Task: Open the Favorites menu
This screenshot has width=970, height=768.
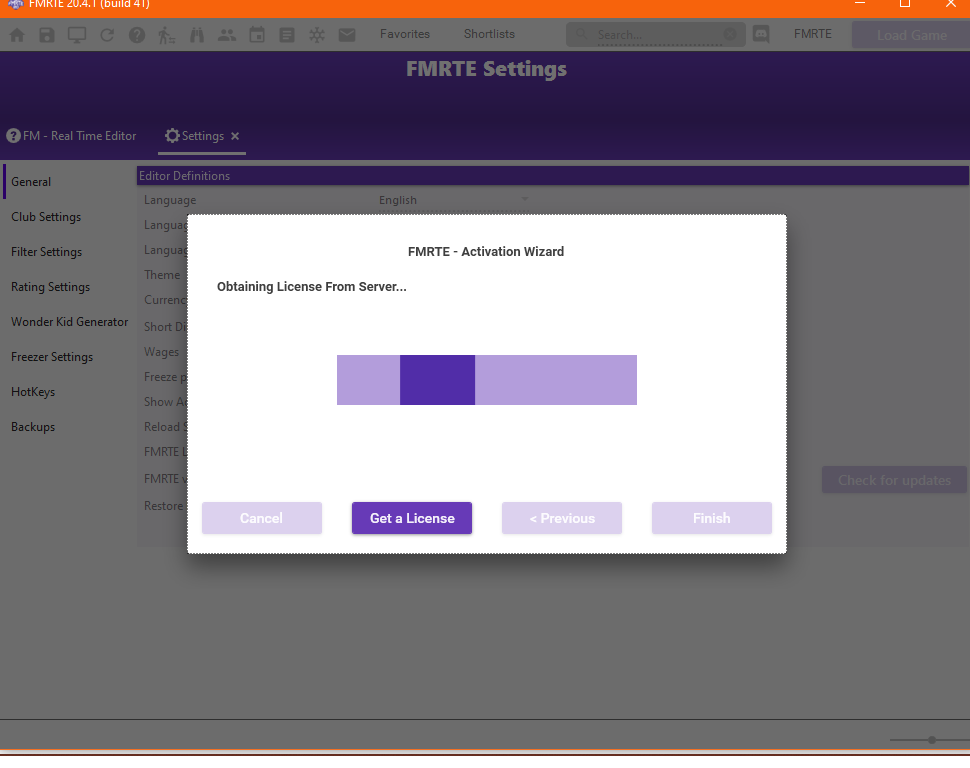Action: point(405,34)
